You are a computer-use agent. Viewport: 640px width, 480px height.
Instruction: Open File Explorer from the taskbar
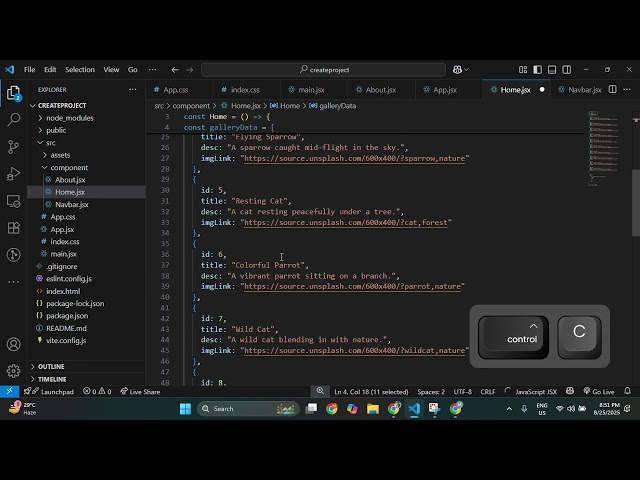point(373,409)
